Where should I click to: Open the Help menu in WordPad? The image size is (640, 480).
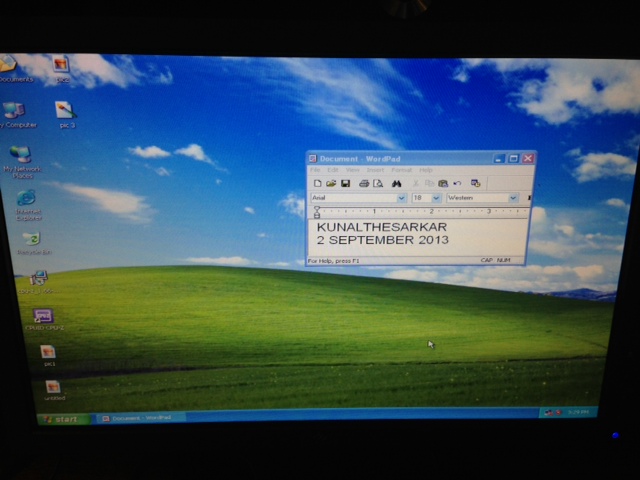click(x=426, y=170)
